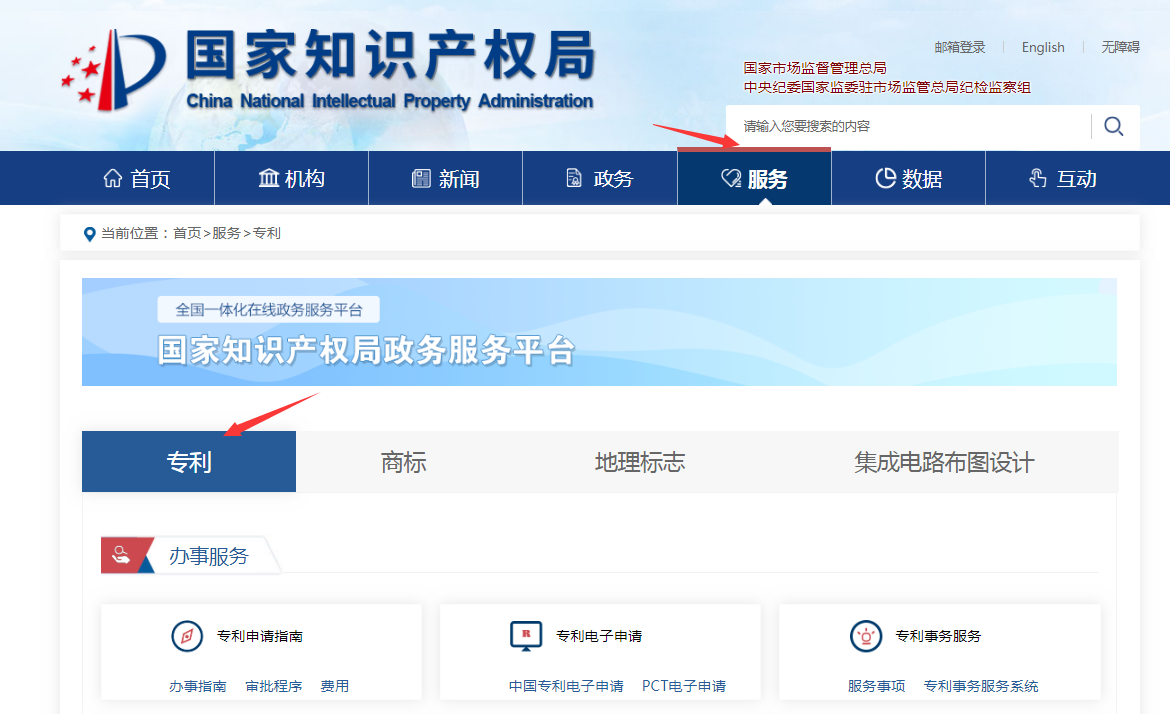Click the 专利电子申请 card title

pos(599,636)
